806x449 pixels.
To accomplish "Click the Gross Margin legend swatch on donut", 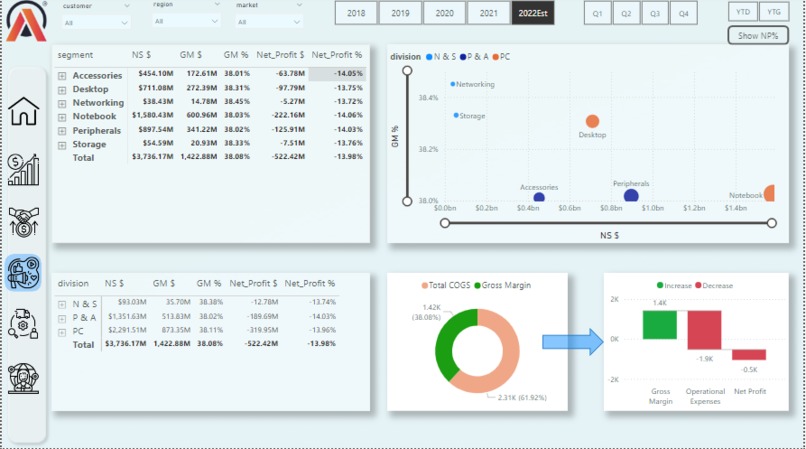I will click(478, 285).
